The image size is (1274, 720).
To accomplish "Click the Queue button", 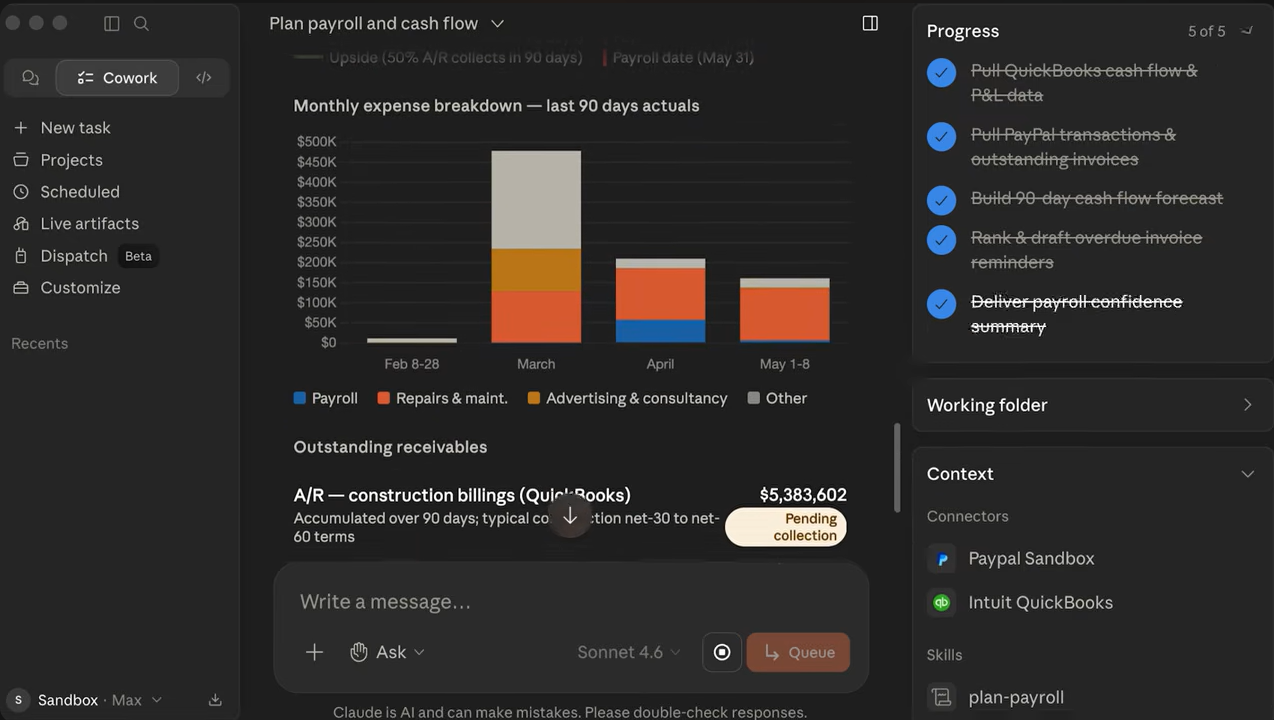I will (x=798, y=652).
